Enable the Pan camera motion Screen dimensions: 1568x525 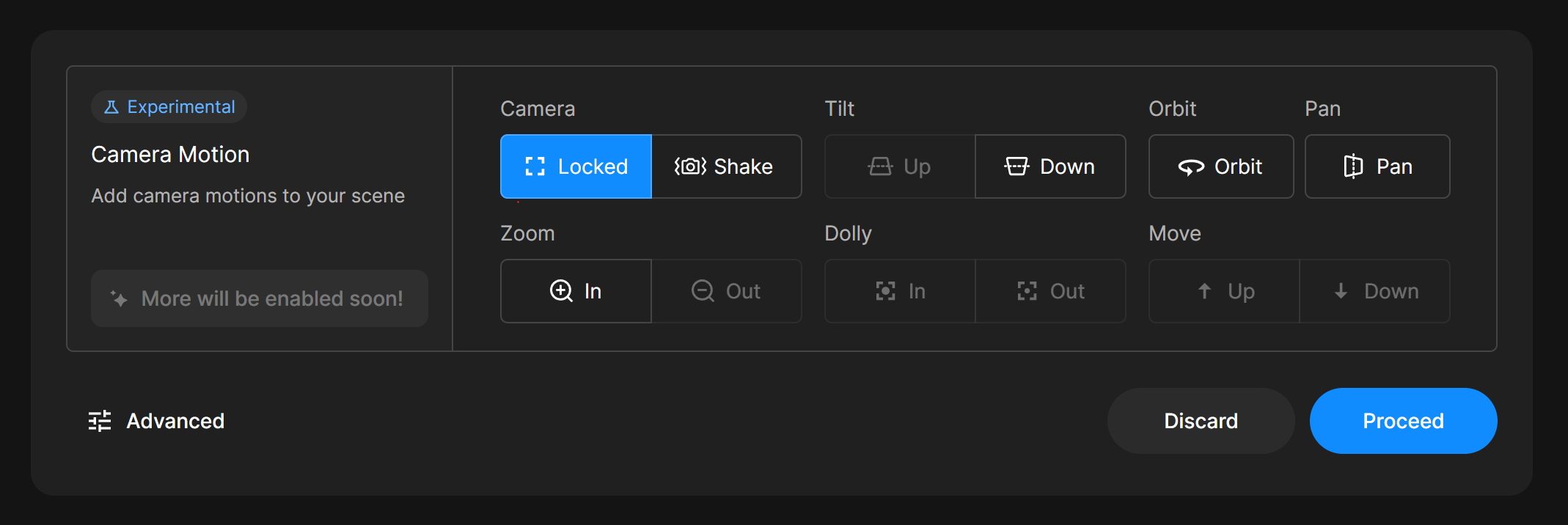click(x=1377, y=166)
